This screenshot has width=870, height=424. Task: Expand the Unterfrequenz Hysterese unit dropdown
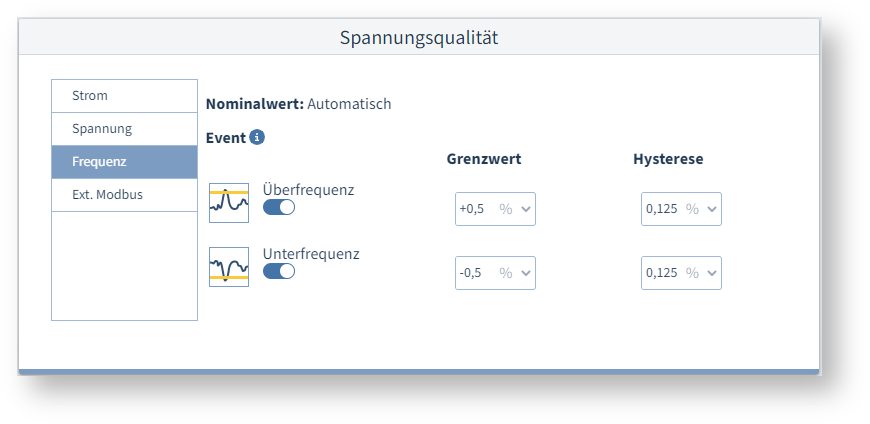[702, 273]
